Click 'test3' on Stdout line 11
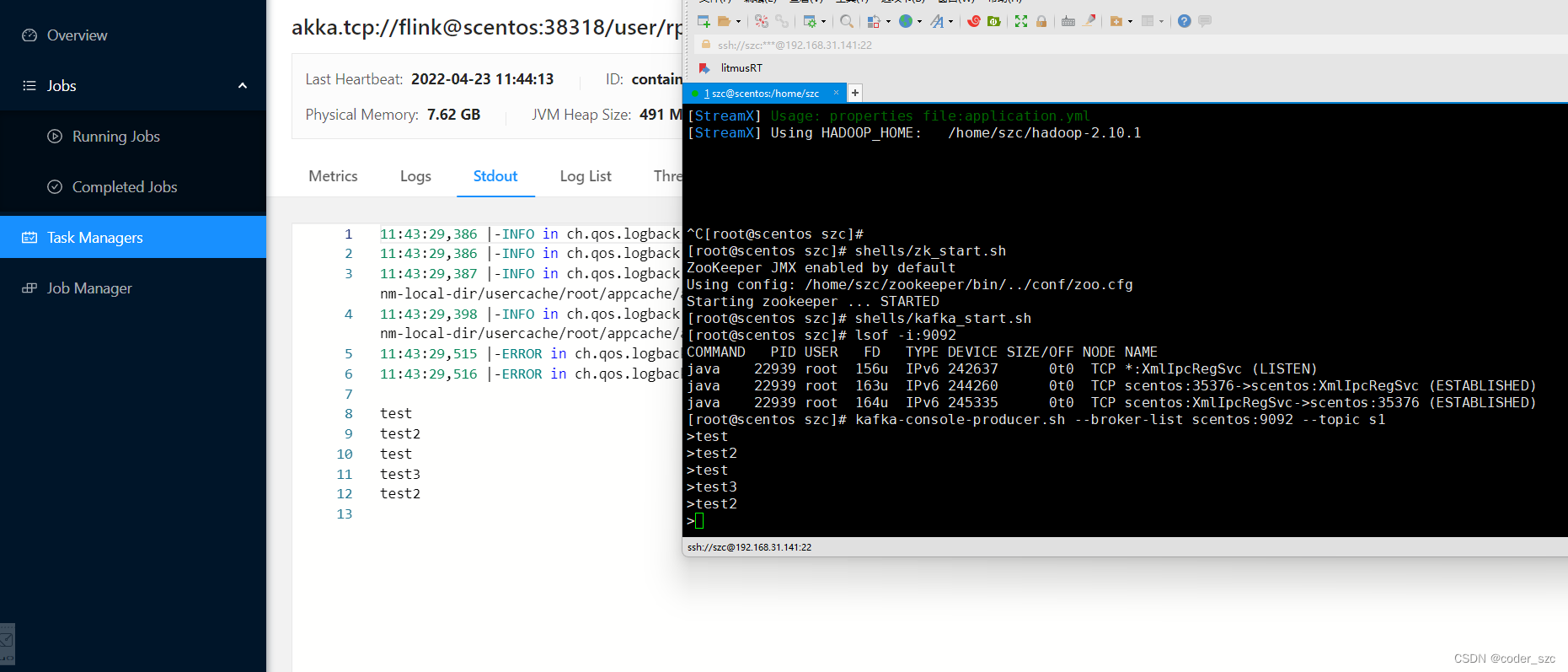This screenshot has width=1568, height=672. coord(400,475)
